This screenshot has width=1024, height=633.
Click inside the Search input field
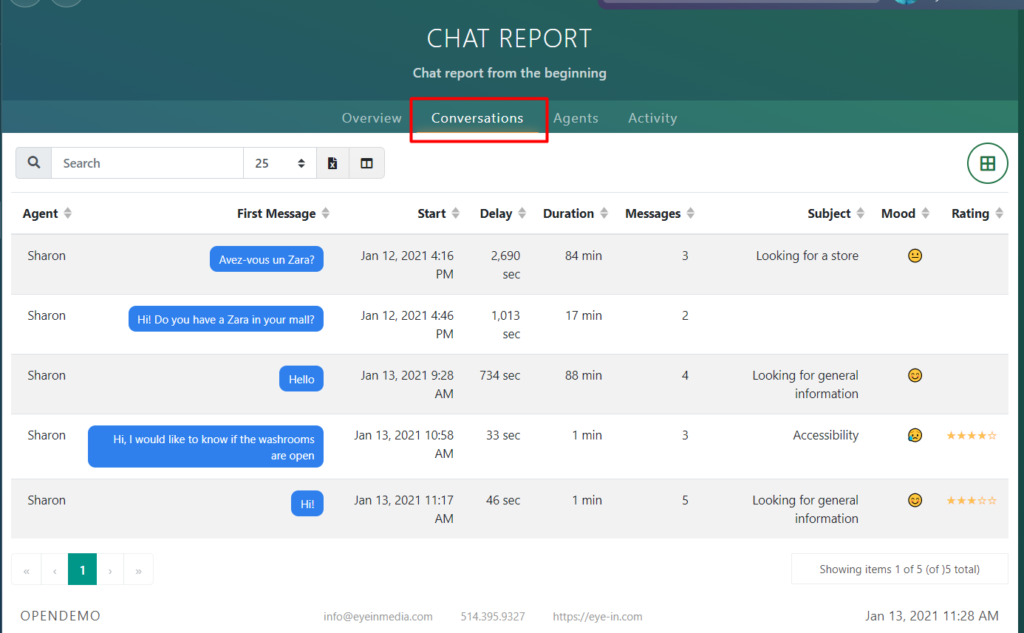point(147,163)
